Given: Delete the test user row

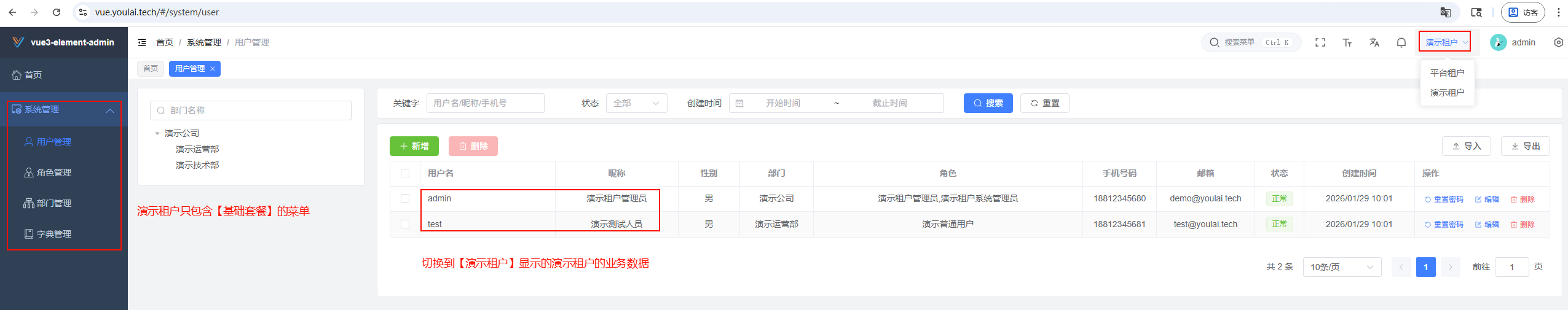Looking at the screenshot, I should pos(1523,225).
